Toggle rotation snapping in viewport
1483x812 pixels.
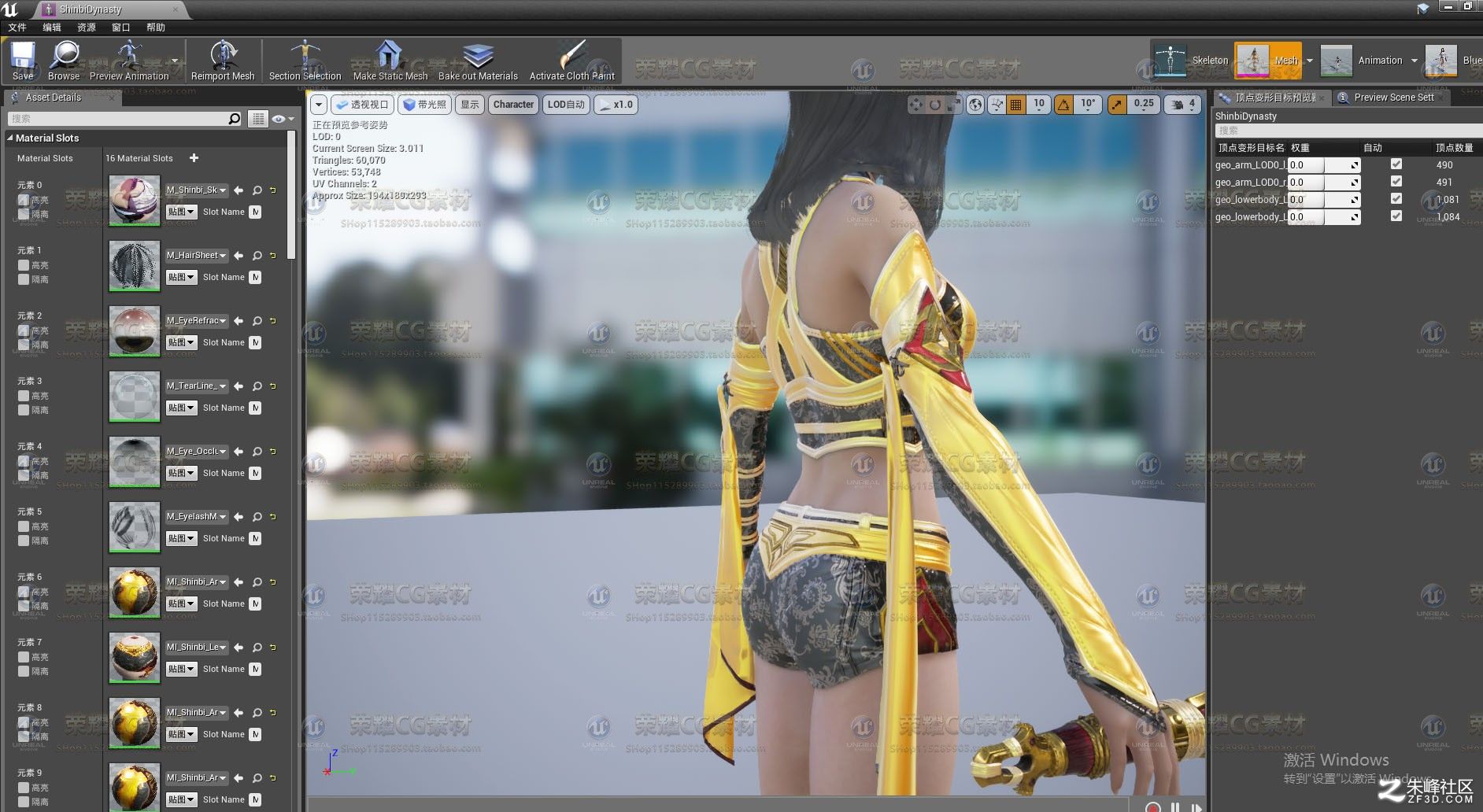1063,105
